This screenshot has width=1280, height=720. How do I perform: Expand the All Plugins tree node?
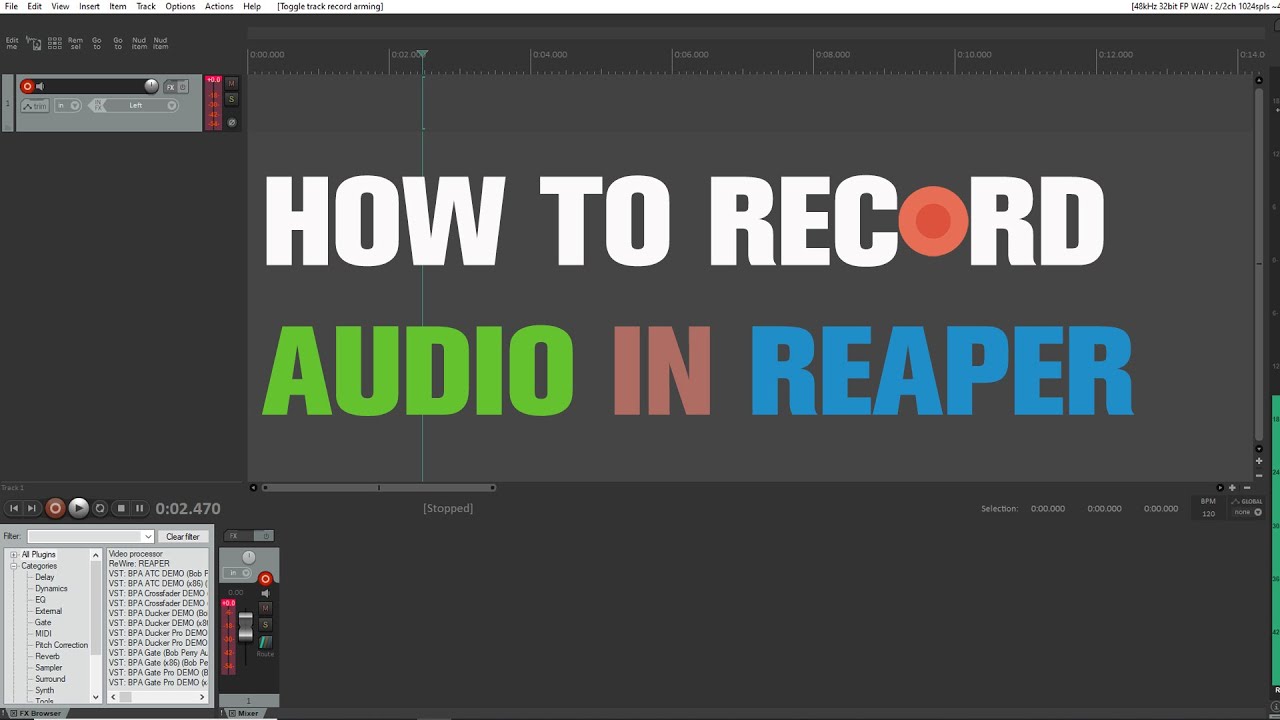[15, 555]
